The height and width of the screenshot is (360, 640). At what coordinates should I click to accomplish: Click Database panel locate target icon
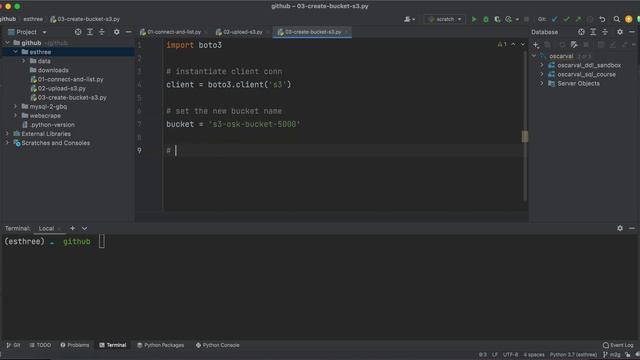[581, 32]
